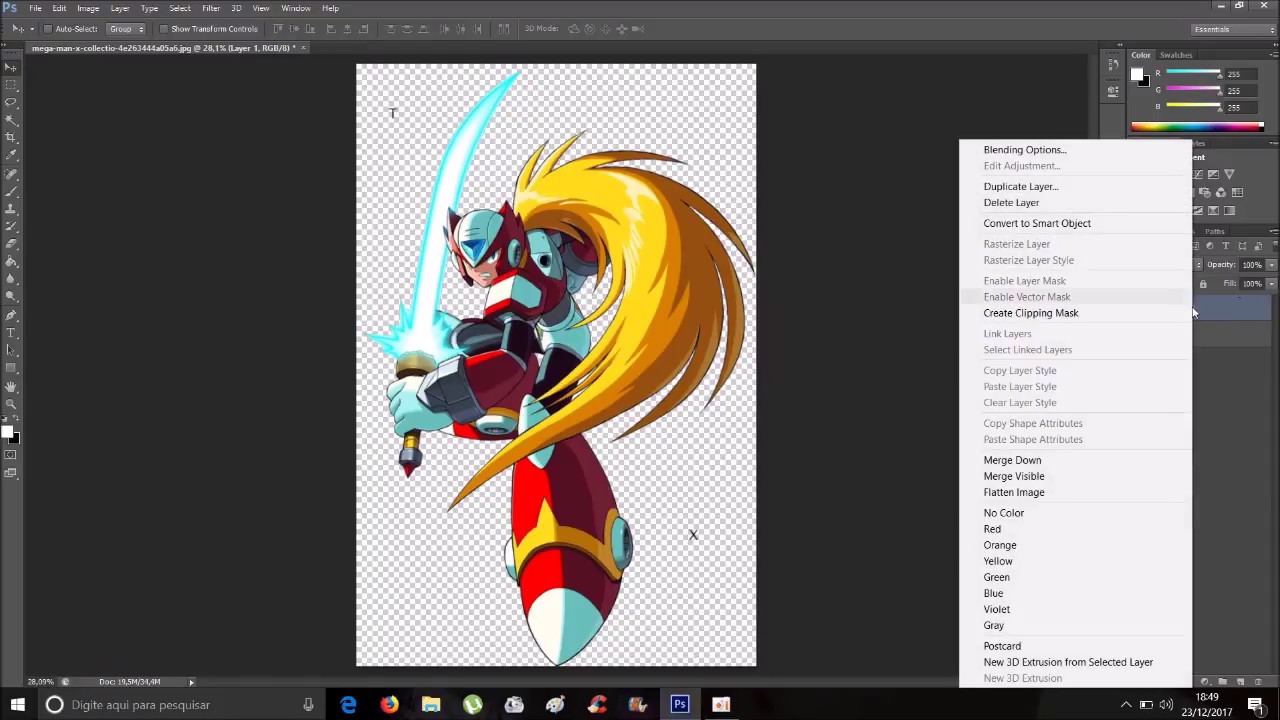The height and width of the screenshot is (720, 1280).
Task: Click the color spectrum ramp bar
Action: [1197, 127]
